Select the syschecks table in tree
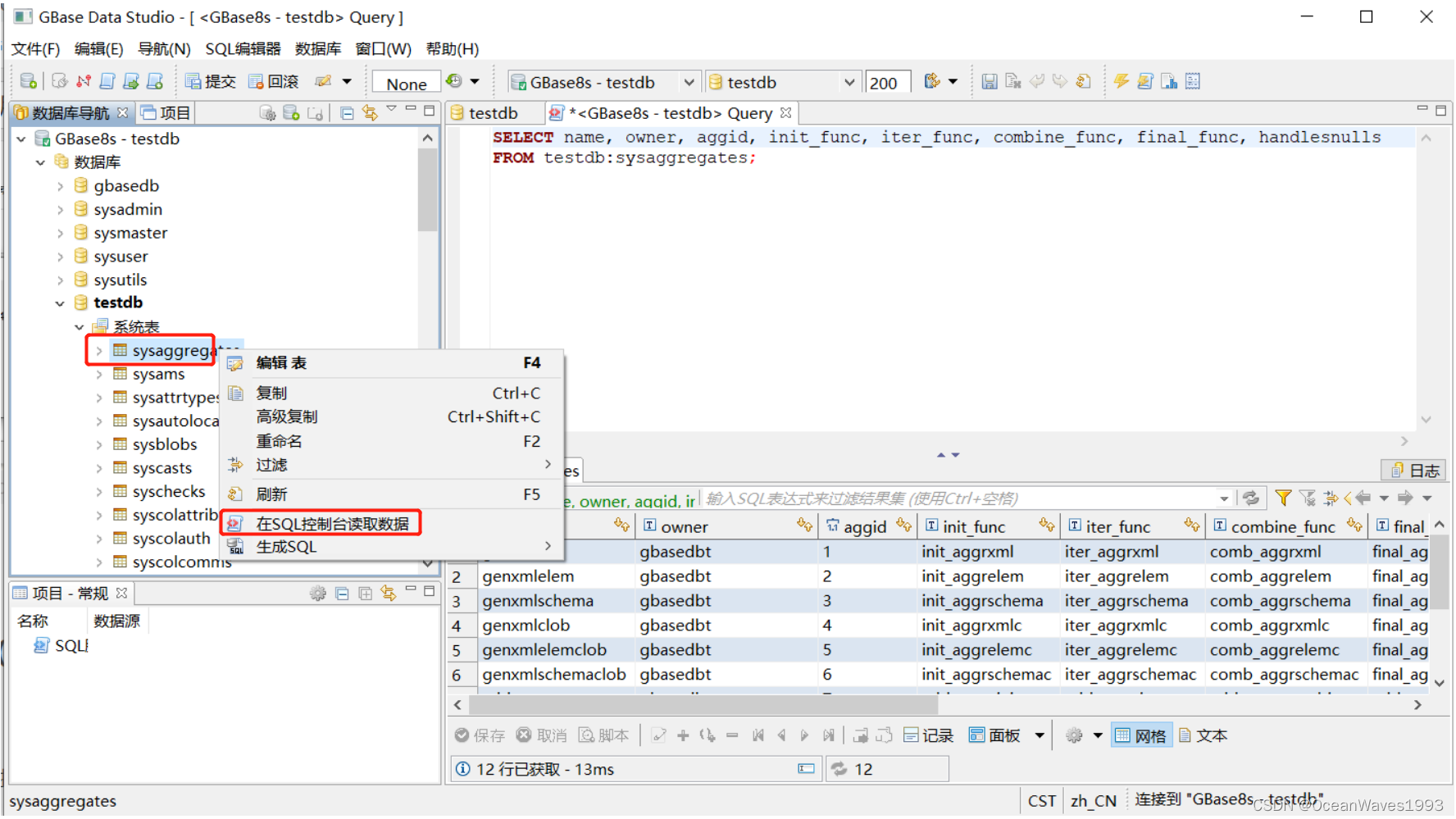 click(x=168, y=491)
